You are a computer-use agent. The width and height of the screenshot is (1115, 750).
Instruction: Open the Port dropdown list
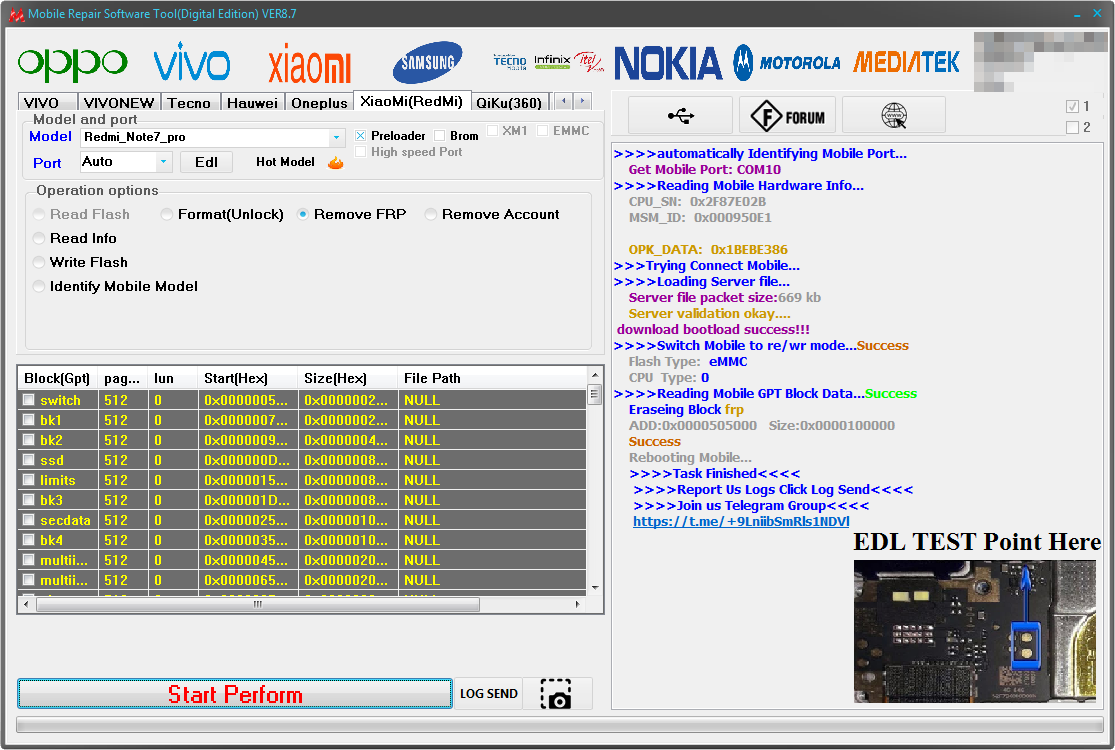tap(164, 162)
